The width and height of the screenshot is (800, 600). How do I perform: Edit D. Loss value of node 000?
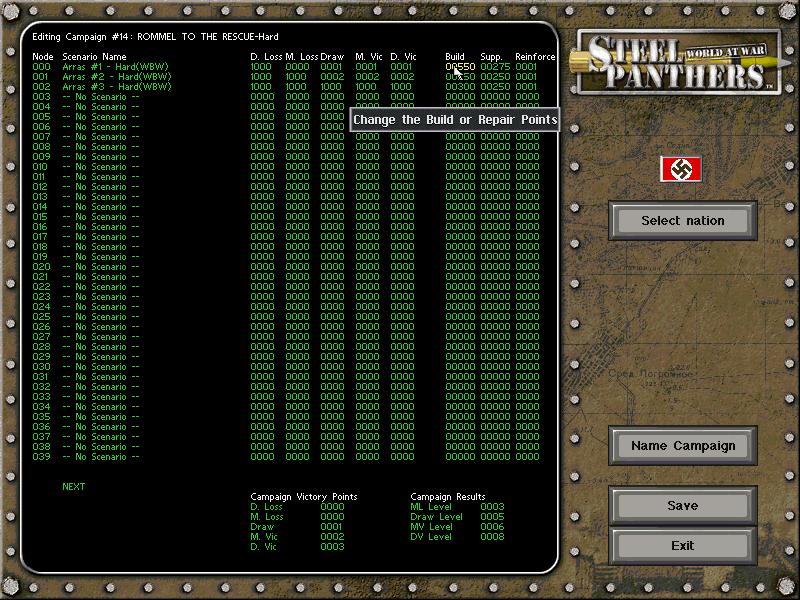(261, 67)
